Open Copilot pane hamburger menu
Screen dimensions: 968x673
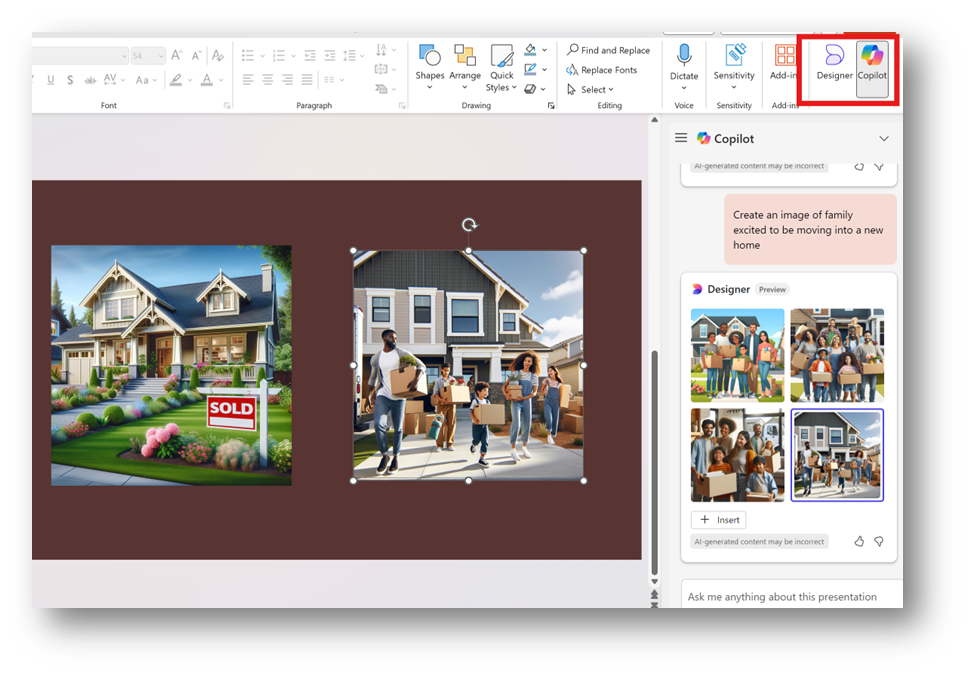(x=681, y=138)
